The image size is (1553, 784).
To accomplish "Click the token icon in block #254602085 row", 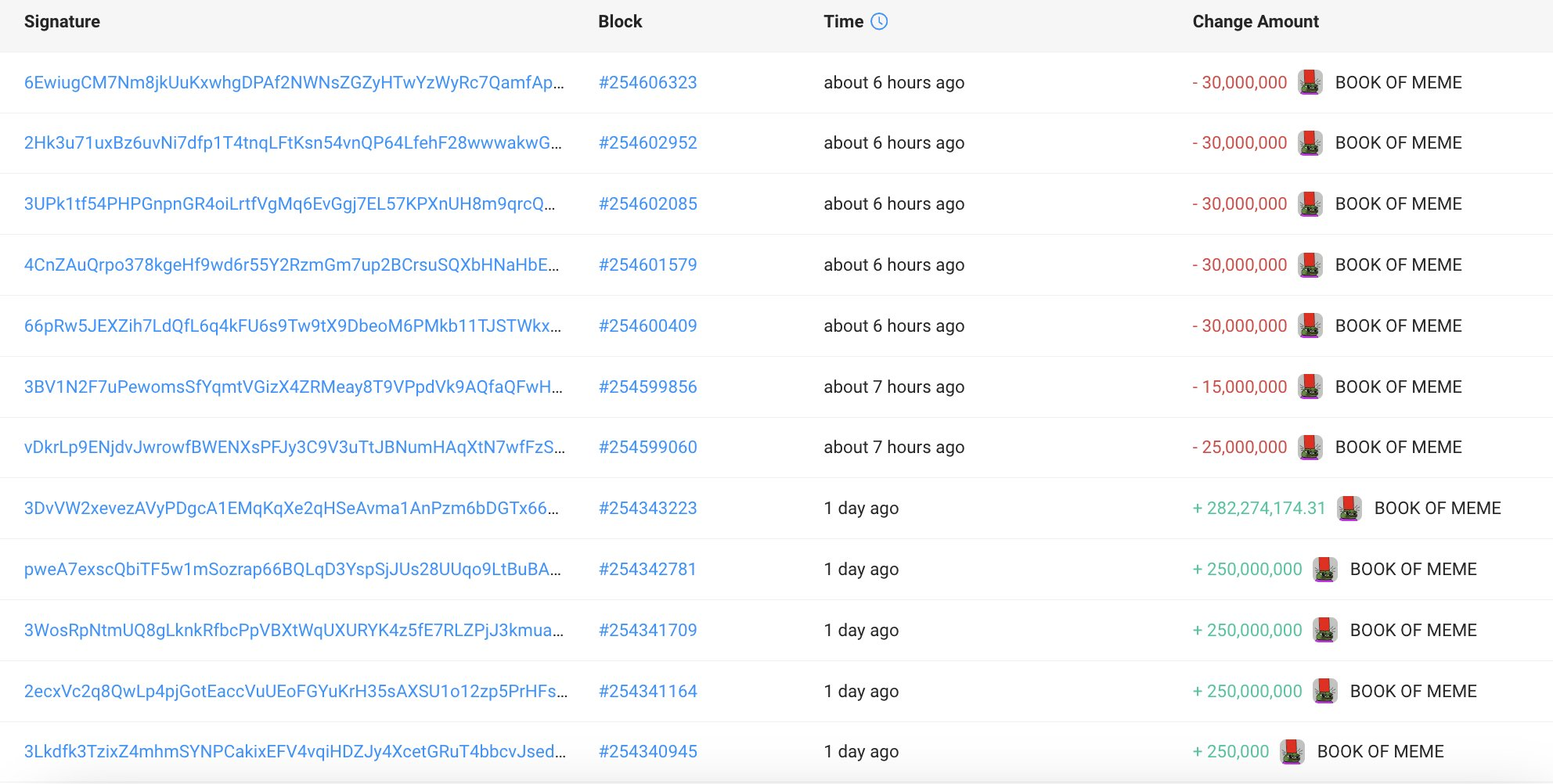I will point(1310,204).
